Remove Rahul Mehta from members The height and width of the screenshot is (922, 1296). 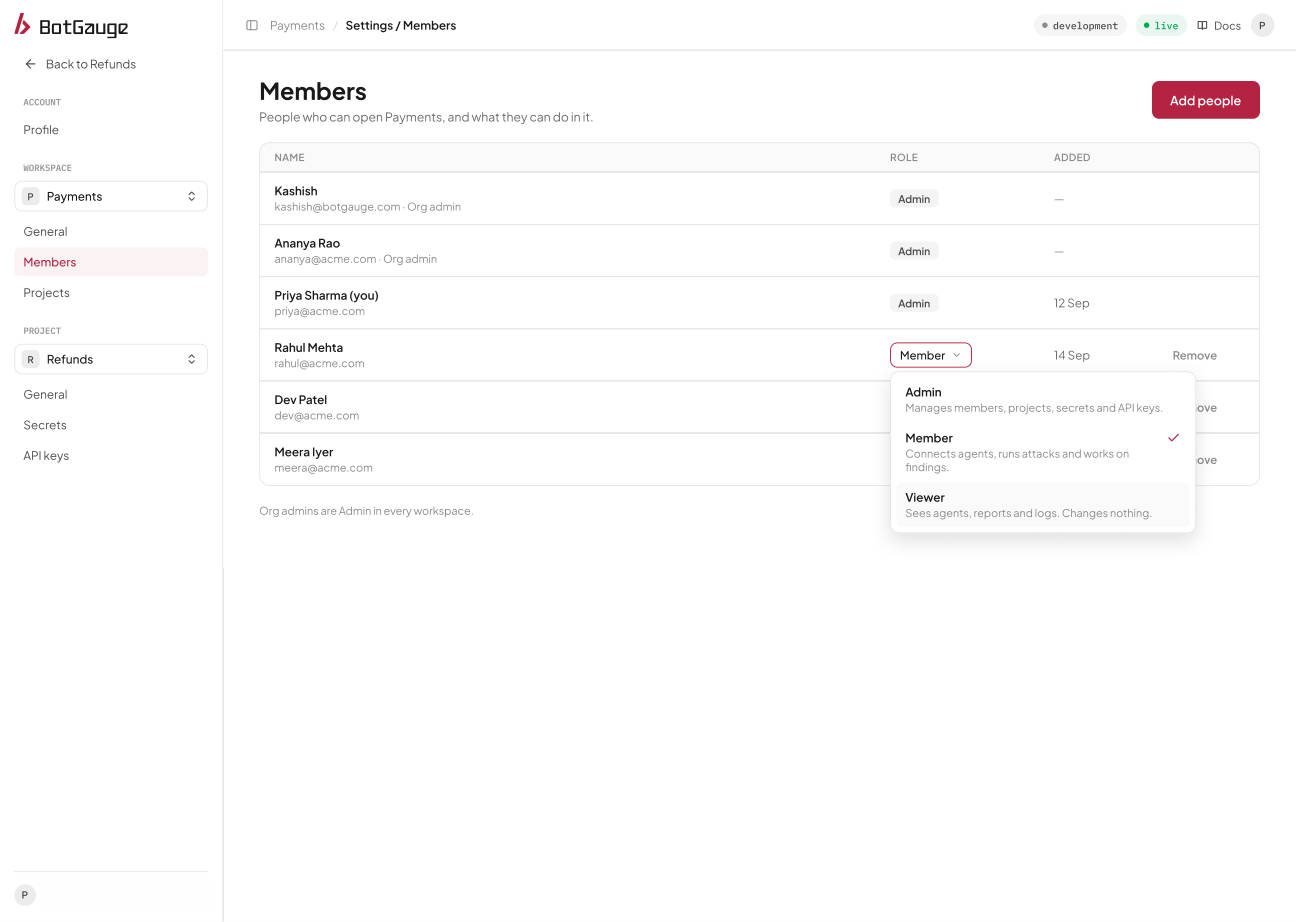pos(1194,355)
